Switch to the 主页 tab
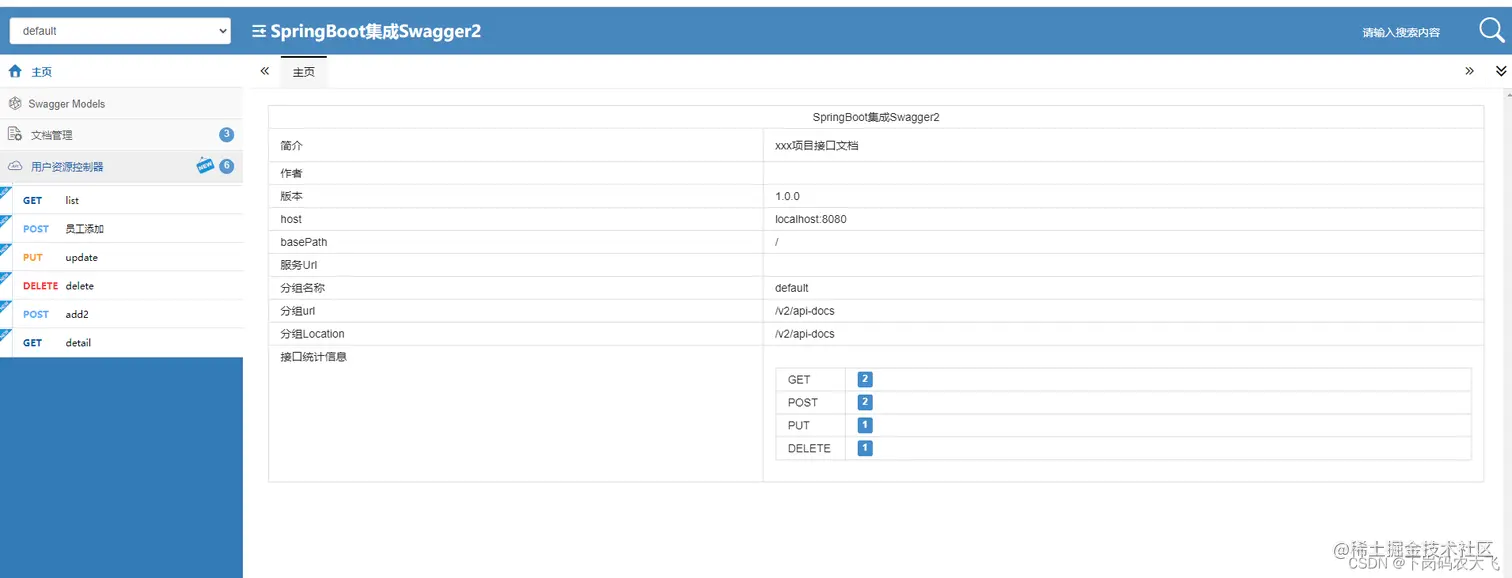The height and width of the screenshot is (578, 1512). (x=304, y=72)
